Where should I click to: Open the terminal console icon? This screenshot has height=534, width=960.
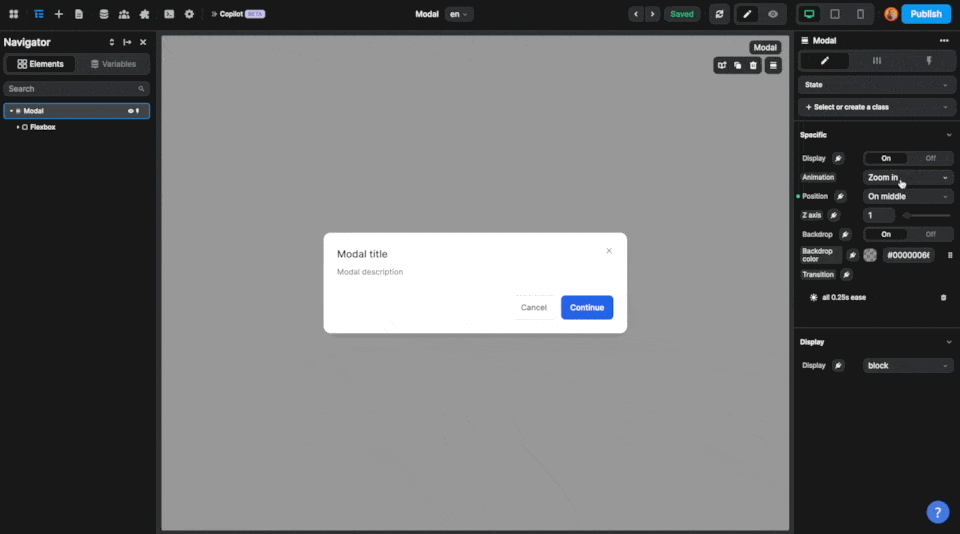tap(169, 14)
